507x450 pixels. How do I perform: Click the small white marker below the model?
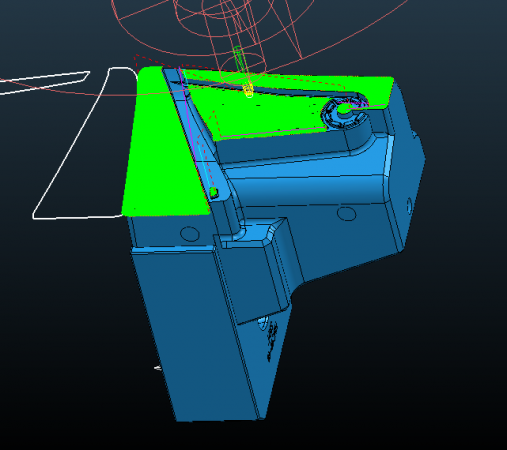(158, 368)
